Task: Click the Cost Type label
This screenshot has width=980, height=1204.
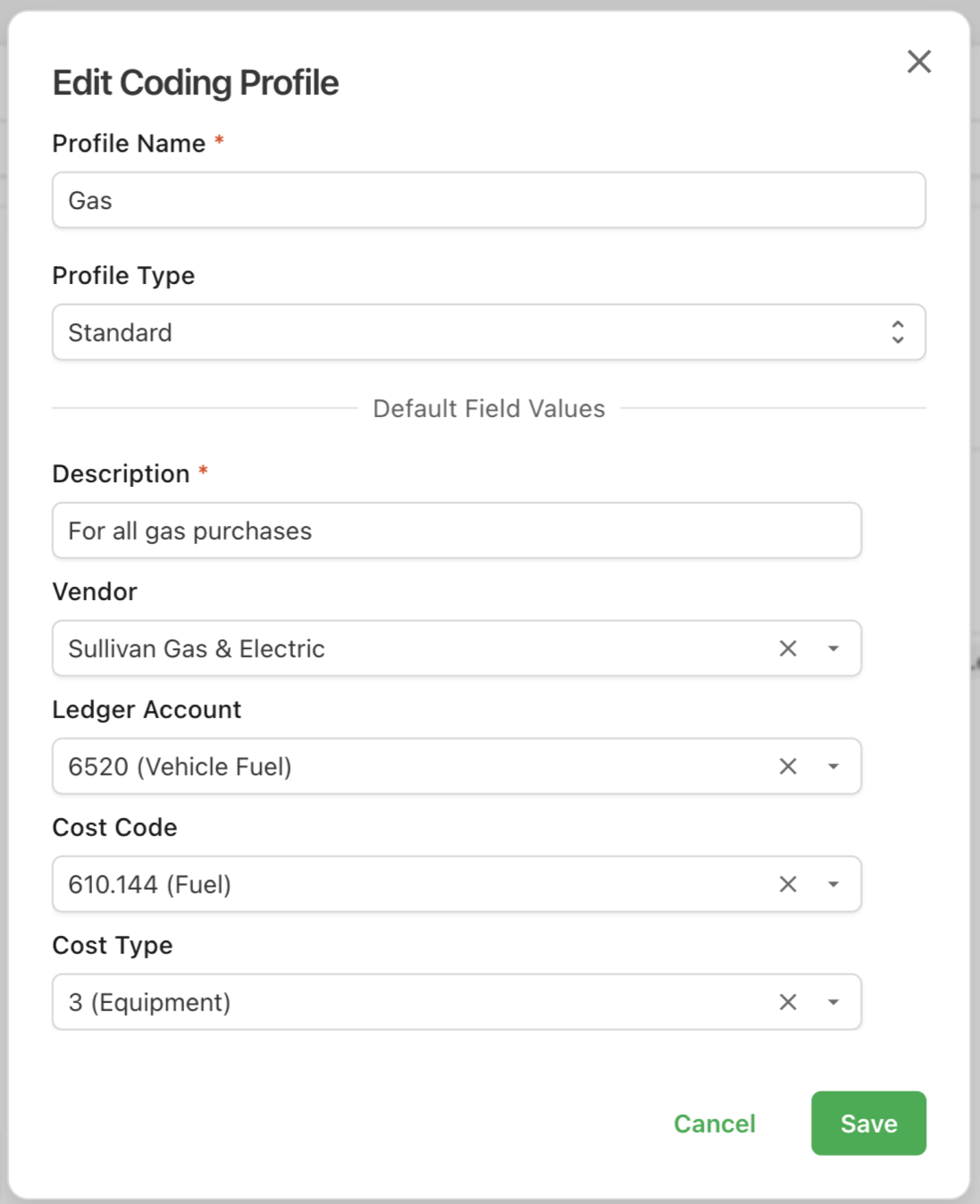Action: (113, 945)
